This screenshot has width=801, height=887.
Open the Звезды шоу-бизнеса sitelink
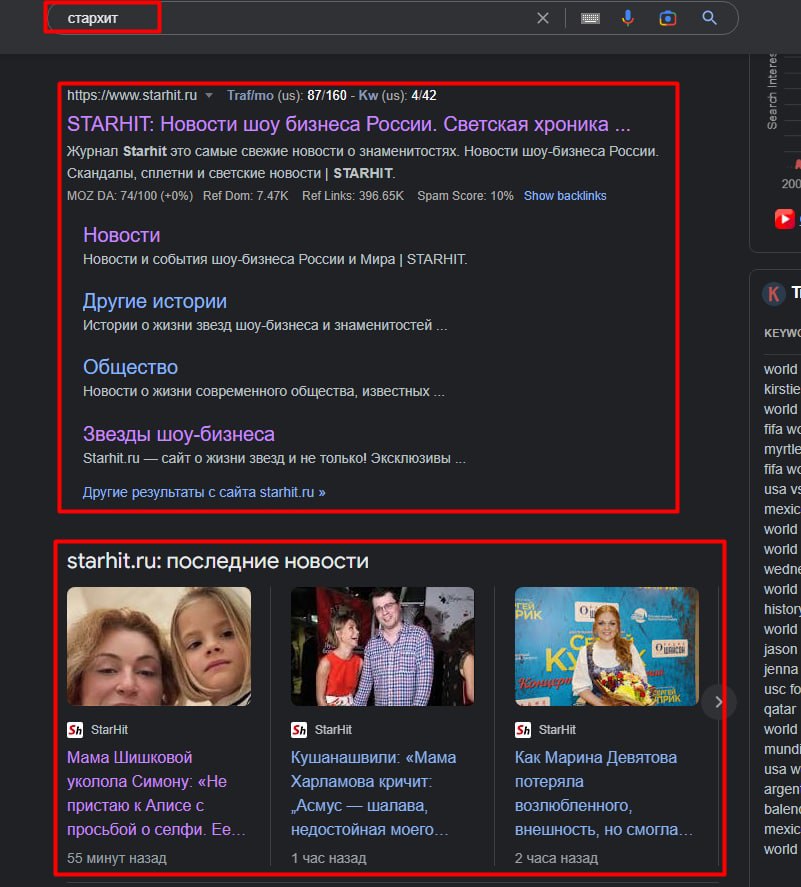(x=179, y=434)
